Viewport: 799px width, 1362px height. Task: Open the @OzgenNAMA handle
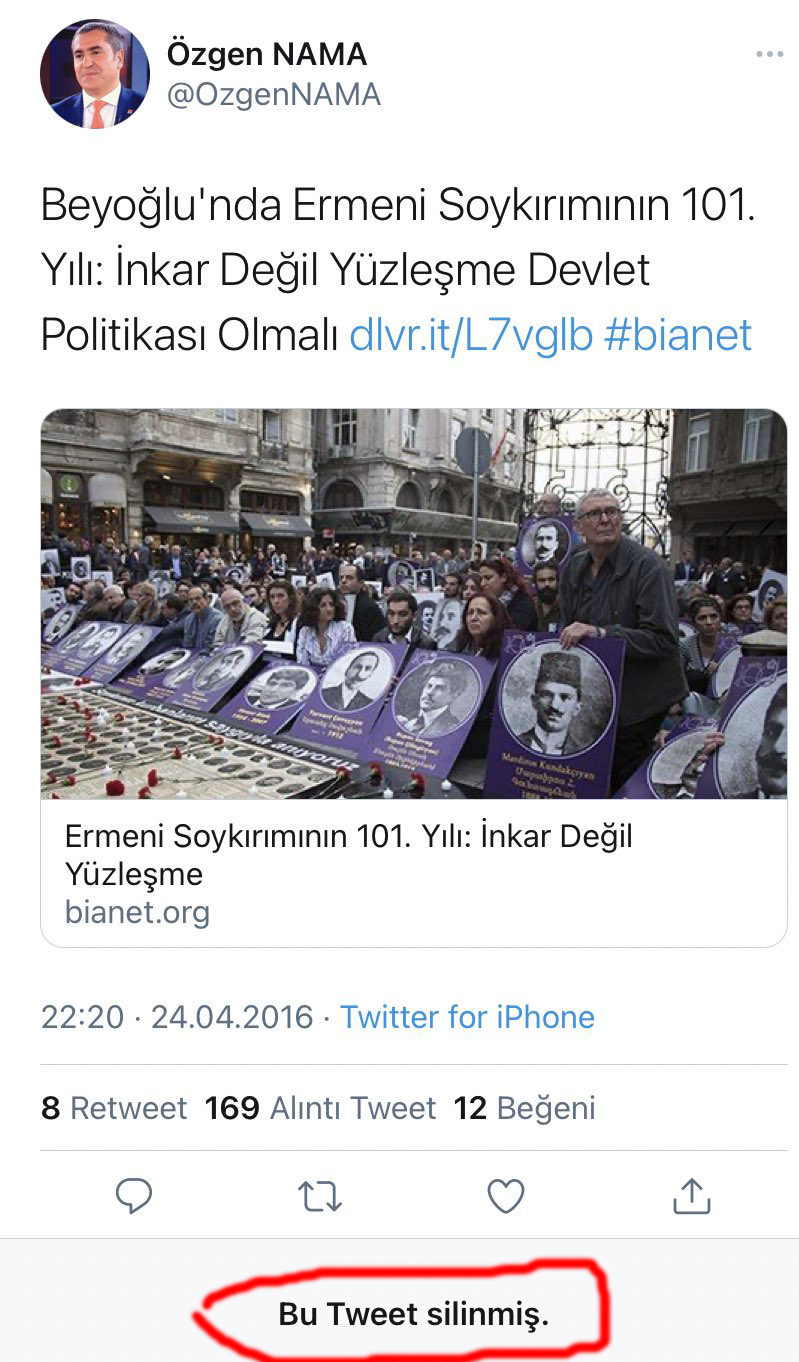[x=274, y=95]
